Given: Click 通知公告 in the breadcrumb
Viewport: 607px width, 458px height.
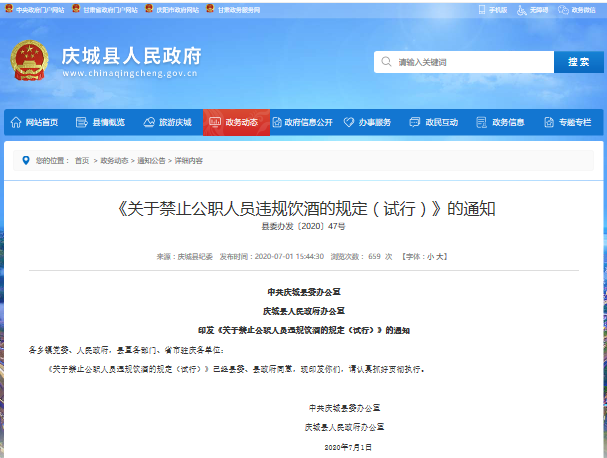Looking at the screenshot, I should point(151,160).
